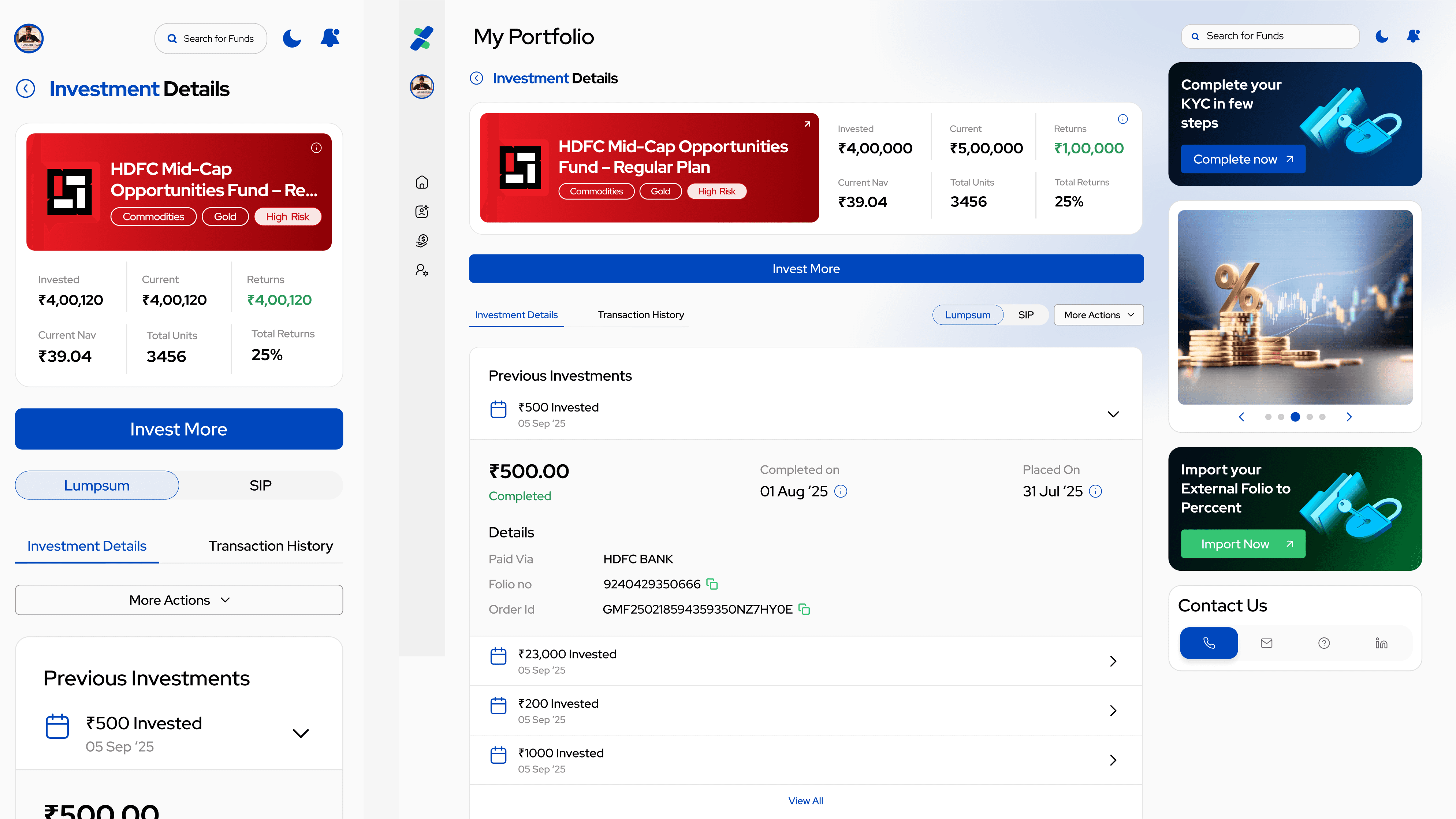Viewport: 1456px width, 819px height.
Task: Click the View All link
Action: coord(805,800)
